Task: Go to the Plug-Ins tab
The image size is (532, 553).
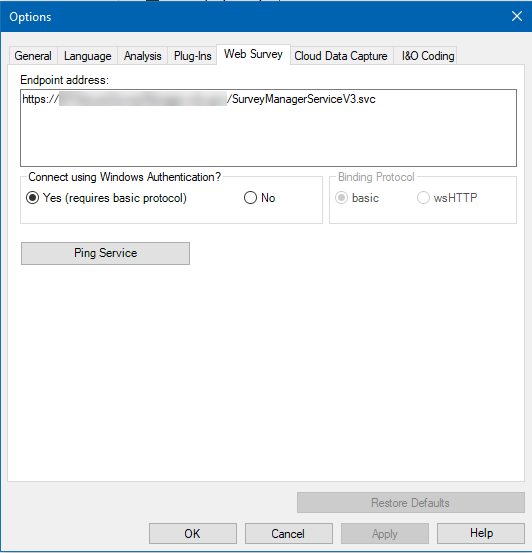Action: (x=192, y=56)
